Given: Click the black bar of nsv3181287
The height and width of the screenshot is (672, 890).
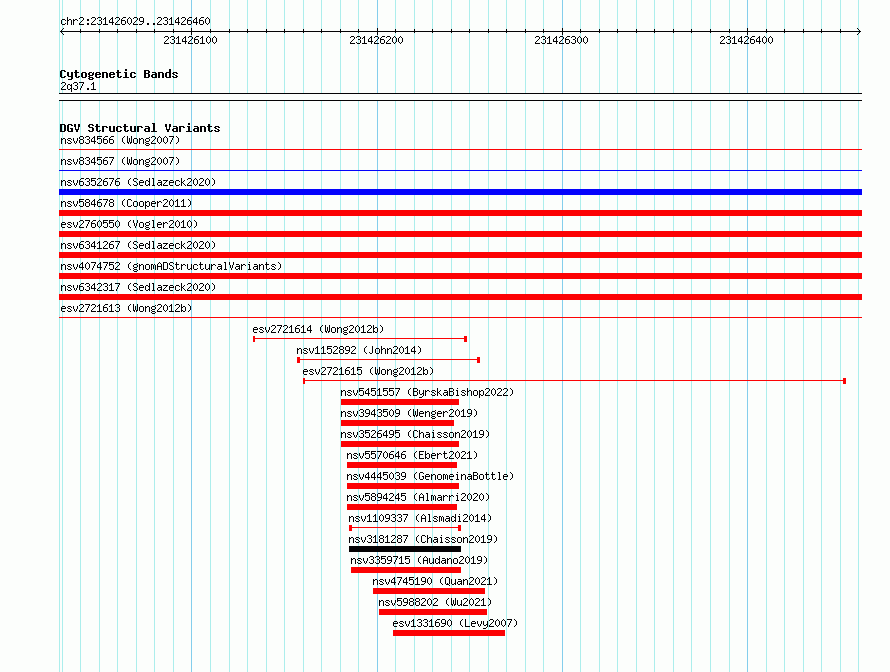Looking at the screenshot, I should [x=405, y=549].
